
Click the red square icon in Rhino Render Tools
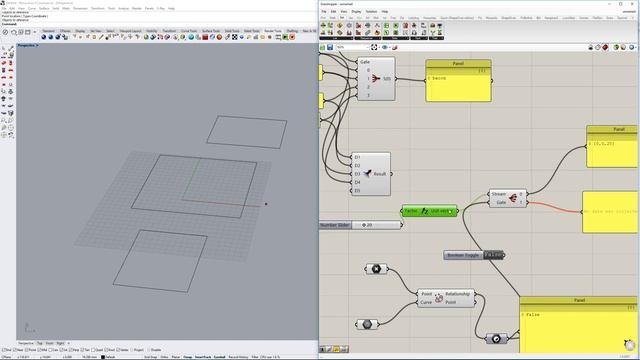click(x=205, y=37)
